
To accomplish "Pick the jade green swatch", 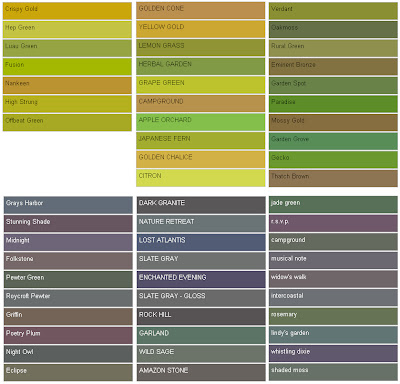I will 333,205.
